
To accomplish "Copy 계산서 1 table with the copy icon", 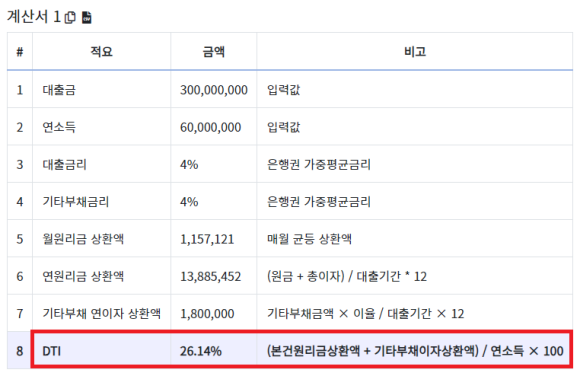I will click(x=70, y=17).
